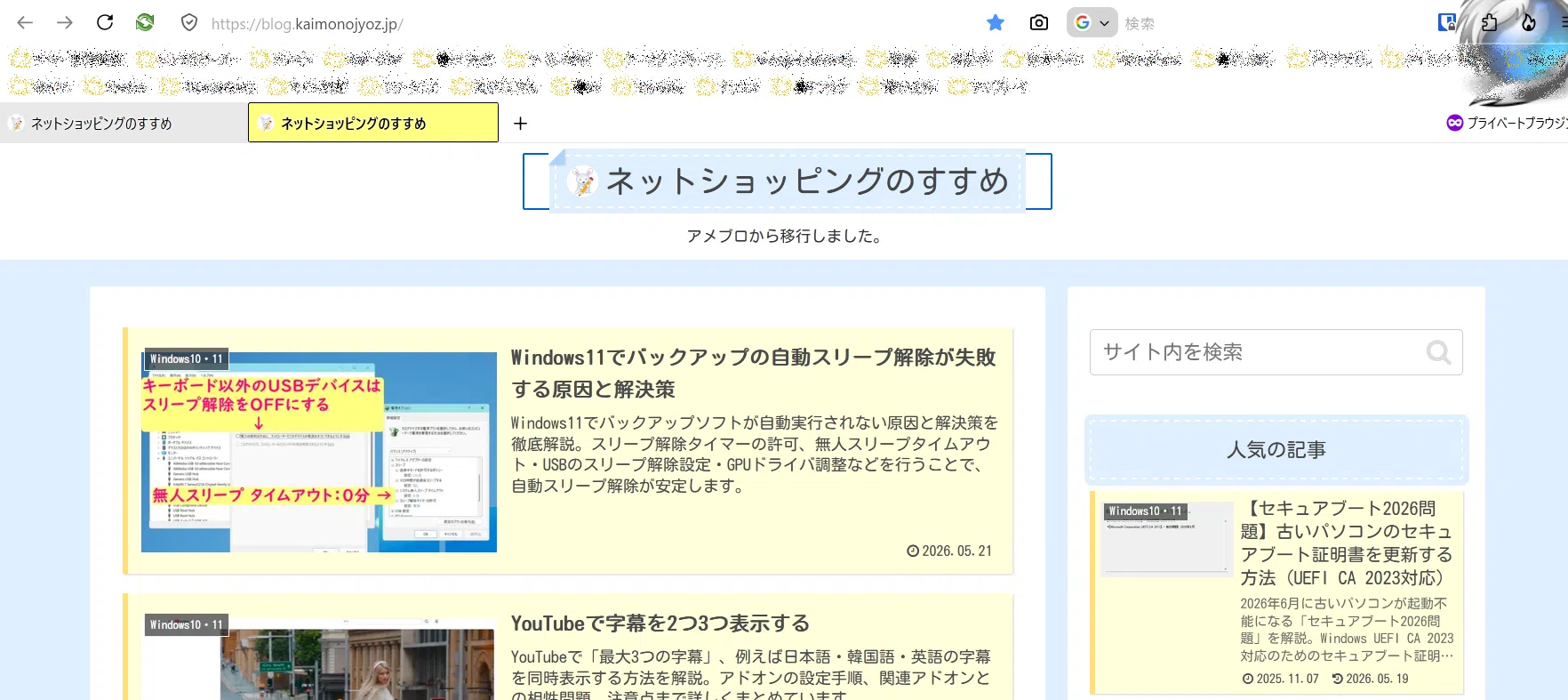
Task: Open the YouTube subtitles article title
Action: pyautogui.click(x=660, y=624)
